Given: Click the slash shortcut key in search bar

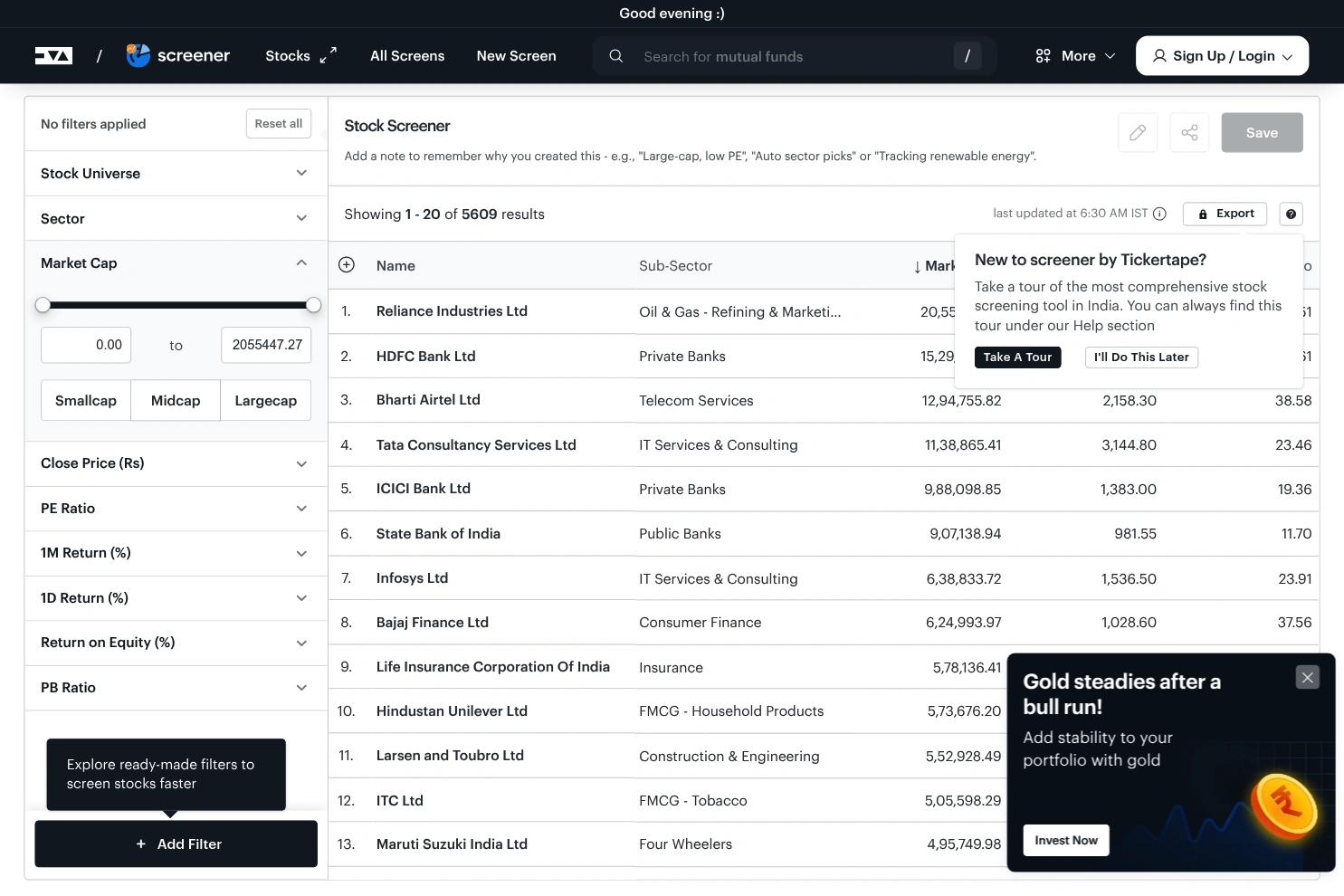Looking at the screenshot, I should 967,56.
